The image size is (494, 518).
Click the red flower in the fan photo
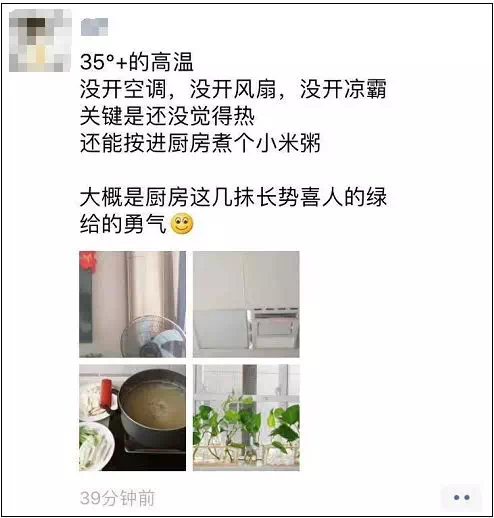pos(88,261)
